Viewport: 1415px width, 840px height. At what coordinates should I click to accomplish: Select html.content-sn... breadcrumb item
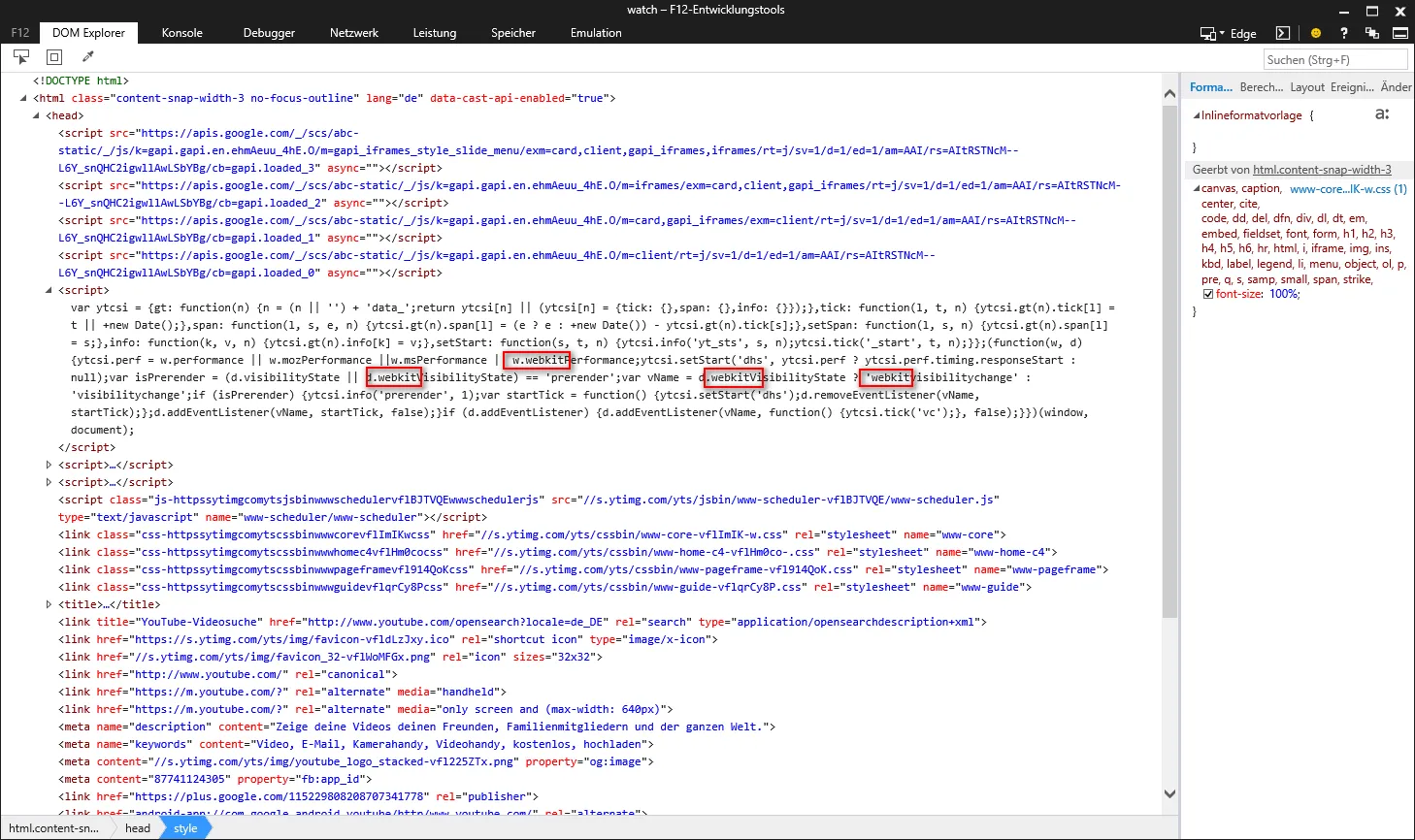coord(53,828)
